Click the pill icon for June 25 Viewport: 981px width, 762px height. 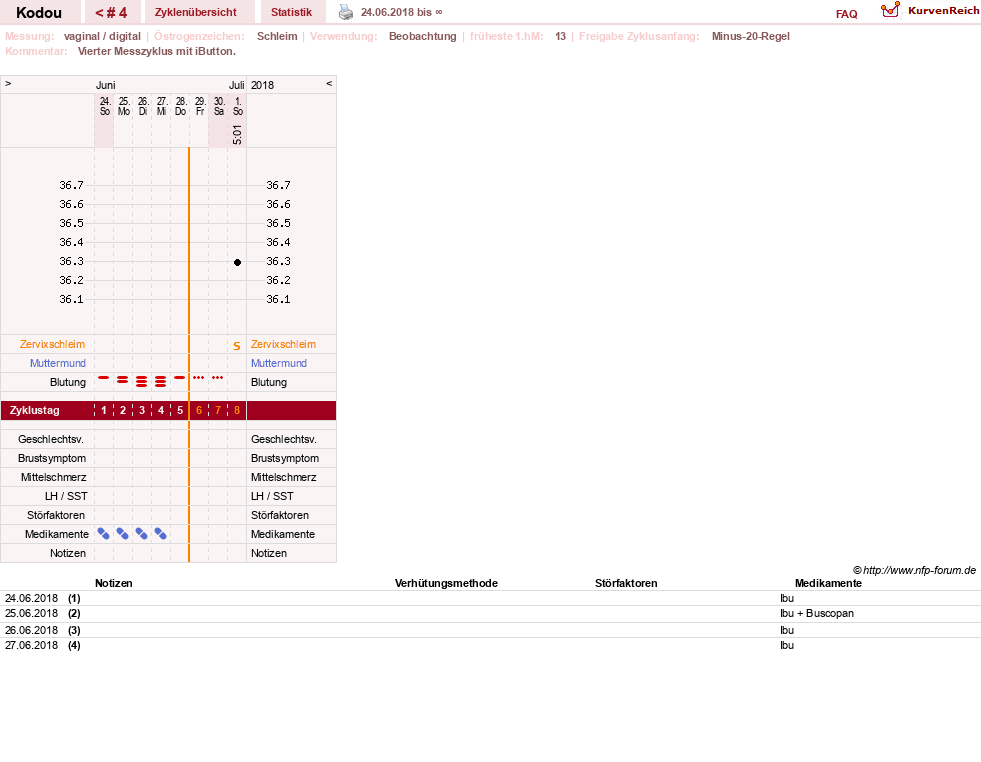coord(123,534)
